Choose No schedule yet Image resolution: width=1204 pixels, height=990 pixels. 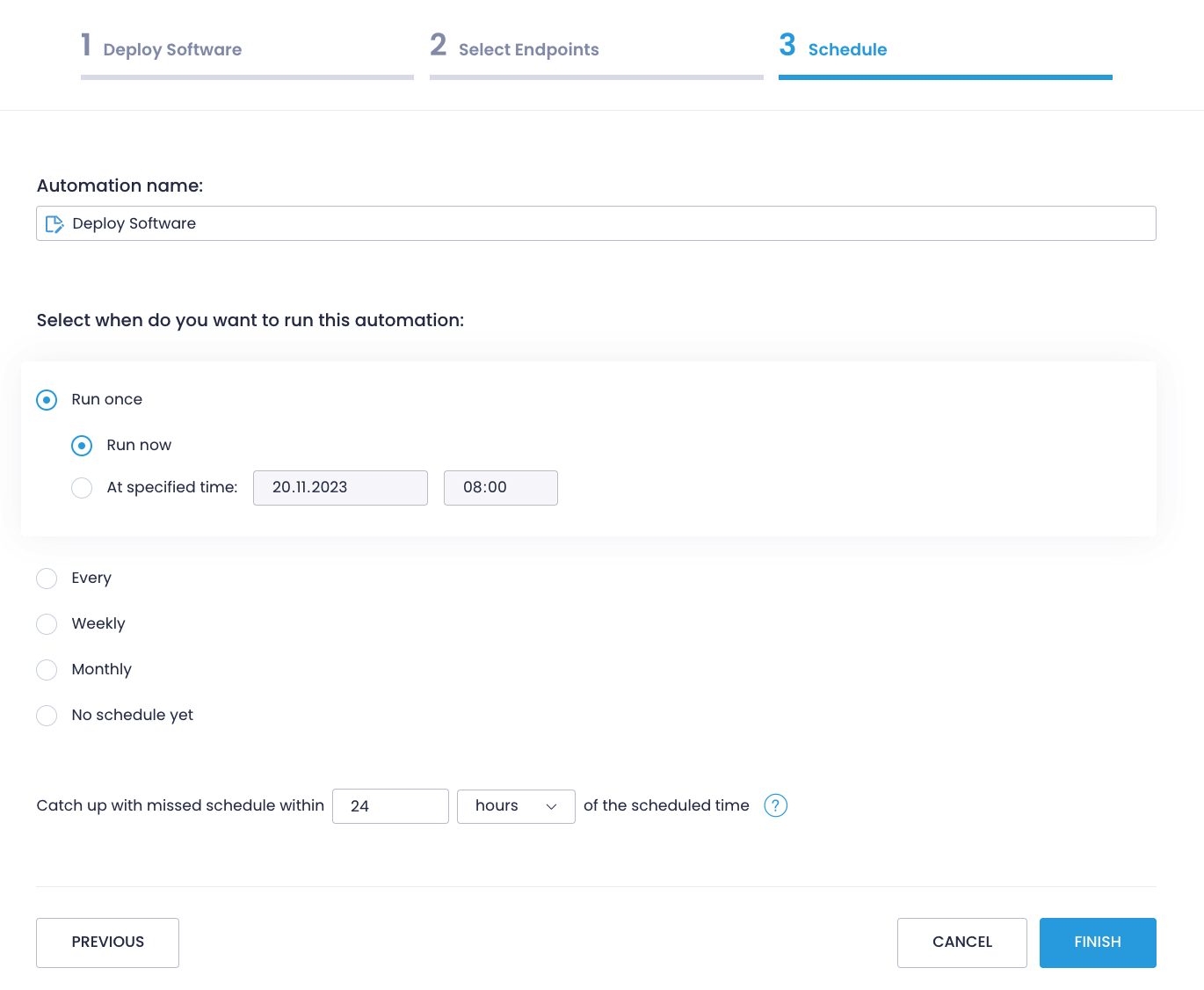(47, 715)
